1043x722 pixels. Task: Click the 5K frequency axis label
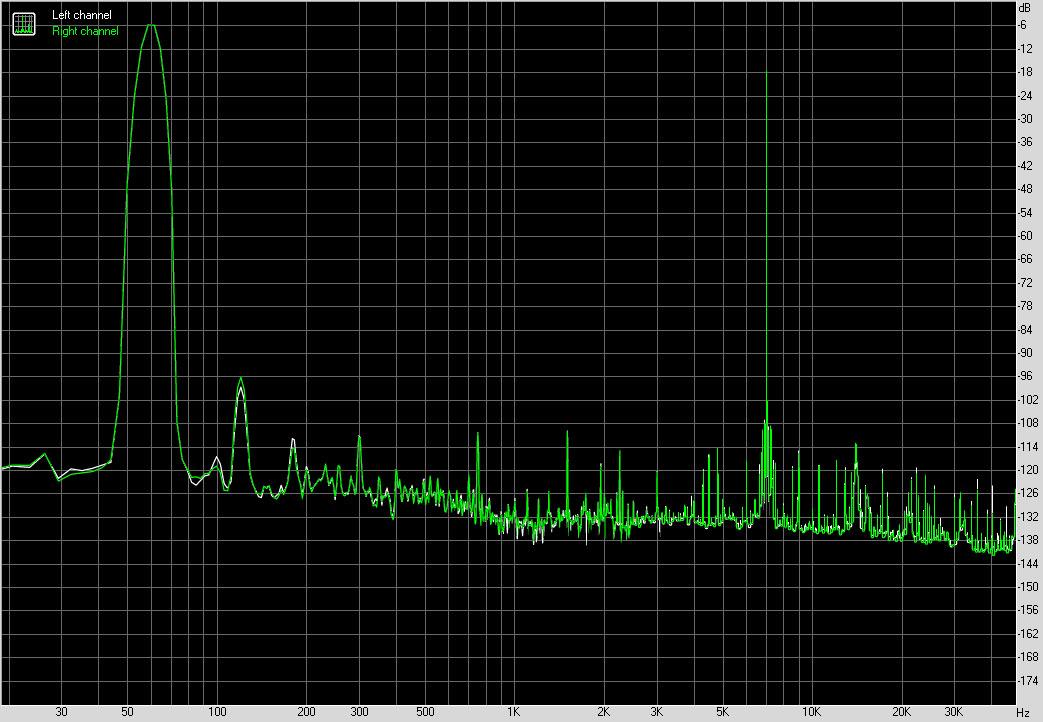(722, 712)
